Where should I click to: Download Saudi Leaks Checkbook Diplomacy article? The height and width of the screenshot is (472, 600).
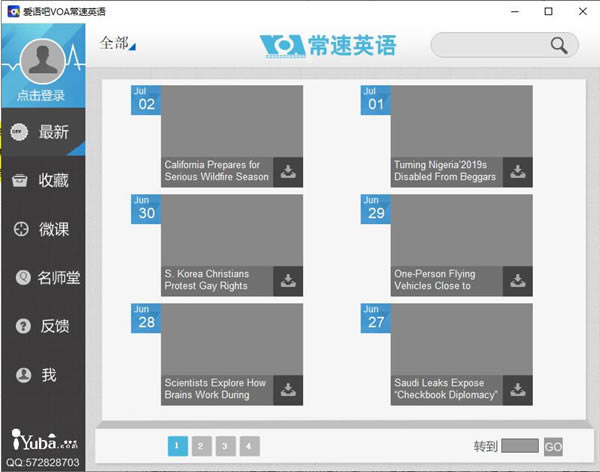pos(517,390)
